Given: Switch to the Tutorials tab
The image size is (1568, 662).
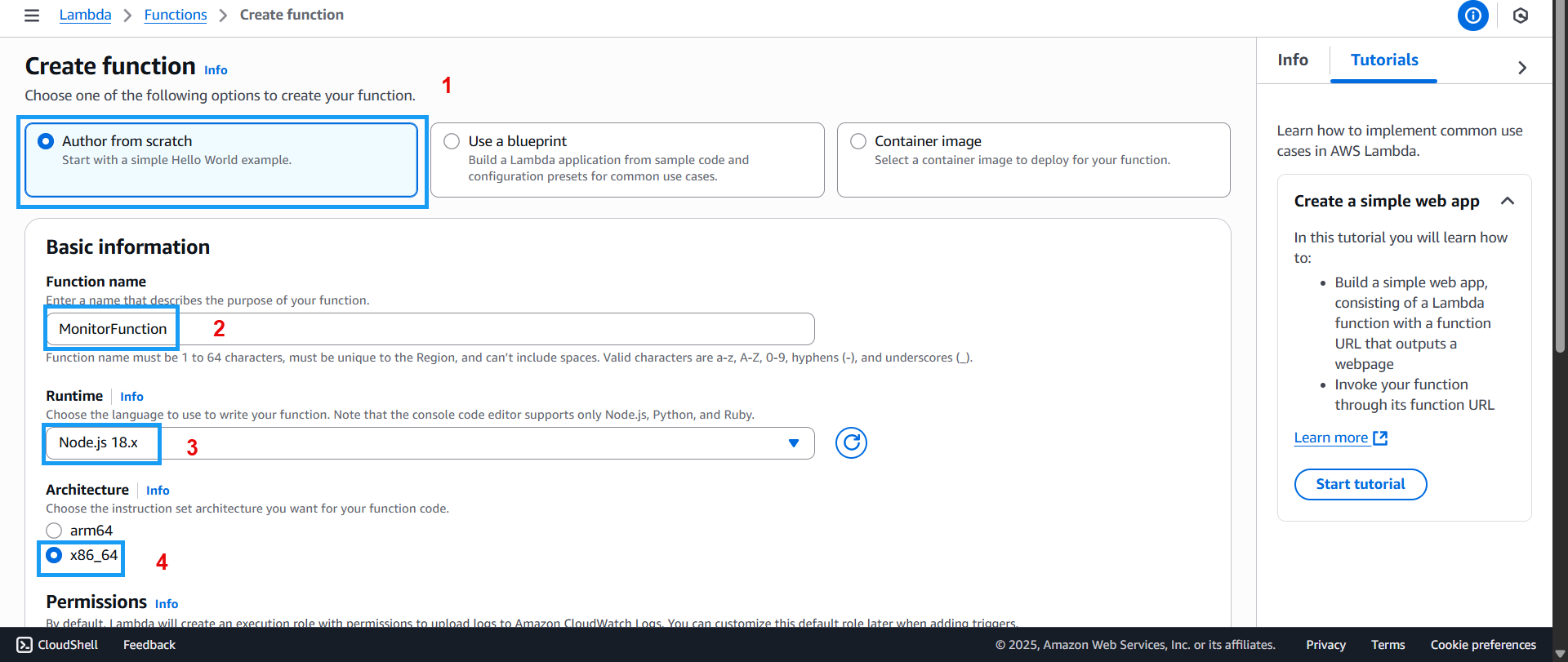Looking at the screenshot, I should point(1383,60).
